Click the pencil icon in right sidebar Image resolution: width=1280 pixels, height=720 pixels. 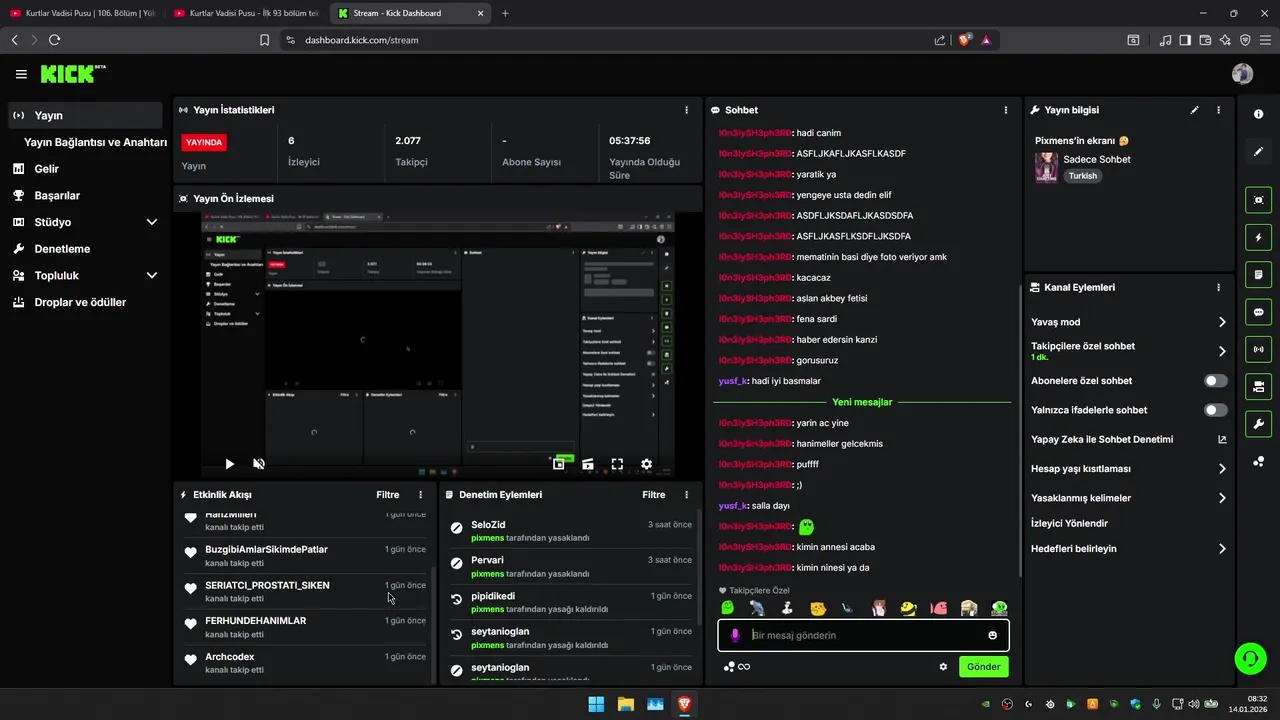pyautogui.click(x=1258, y=152)
